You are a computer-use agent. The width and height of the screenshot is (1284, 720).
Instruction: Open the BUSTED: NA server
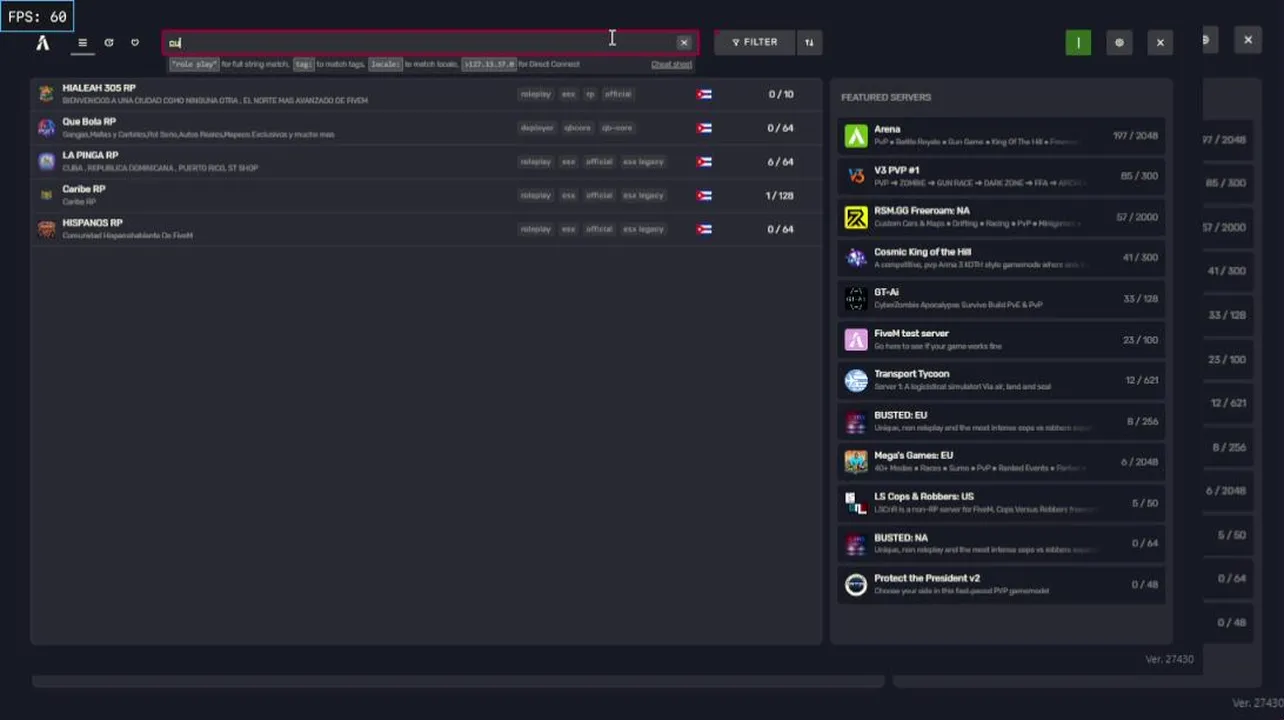[x=1001, y=543]
